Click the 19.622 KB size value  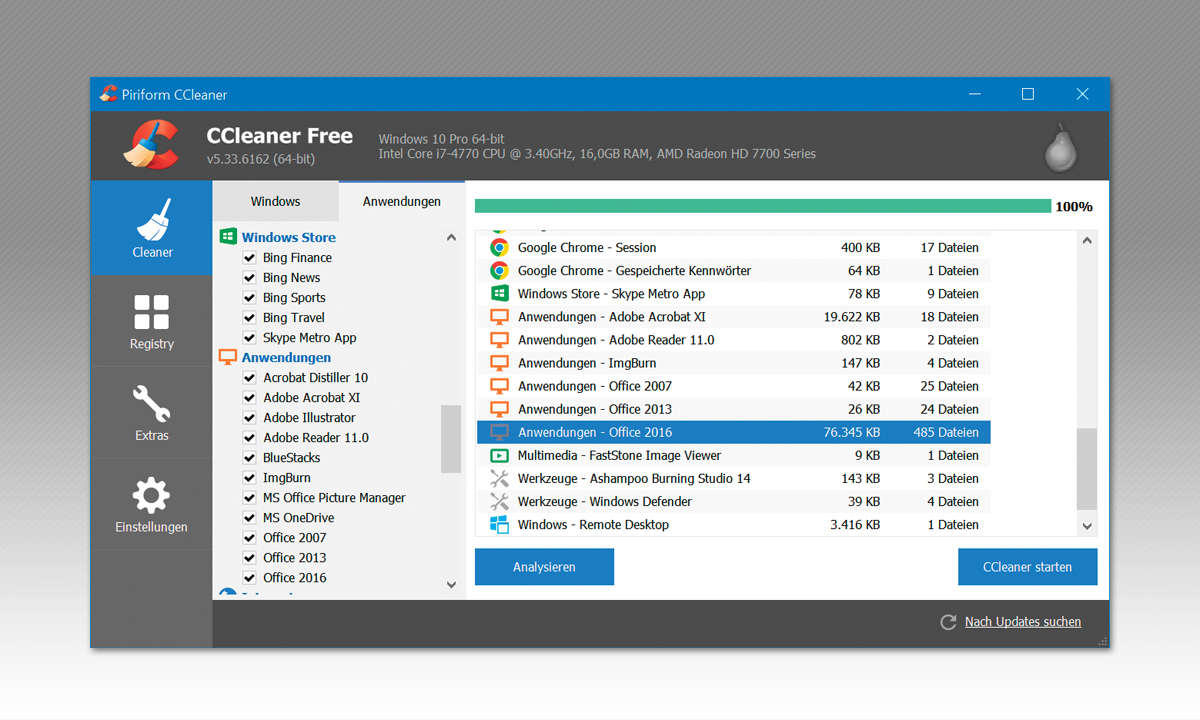coord(852,317)
